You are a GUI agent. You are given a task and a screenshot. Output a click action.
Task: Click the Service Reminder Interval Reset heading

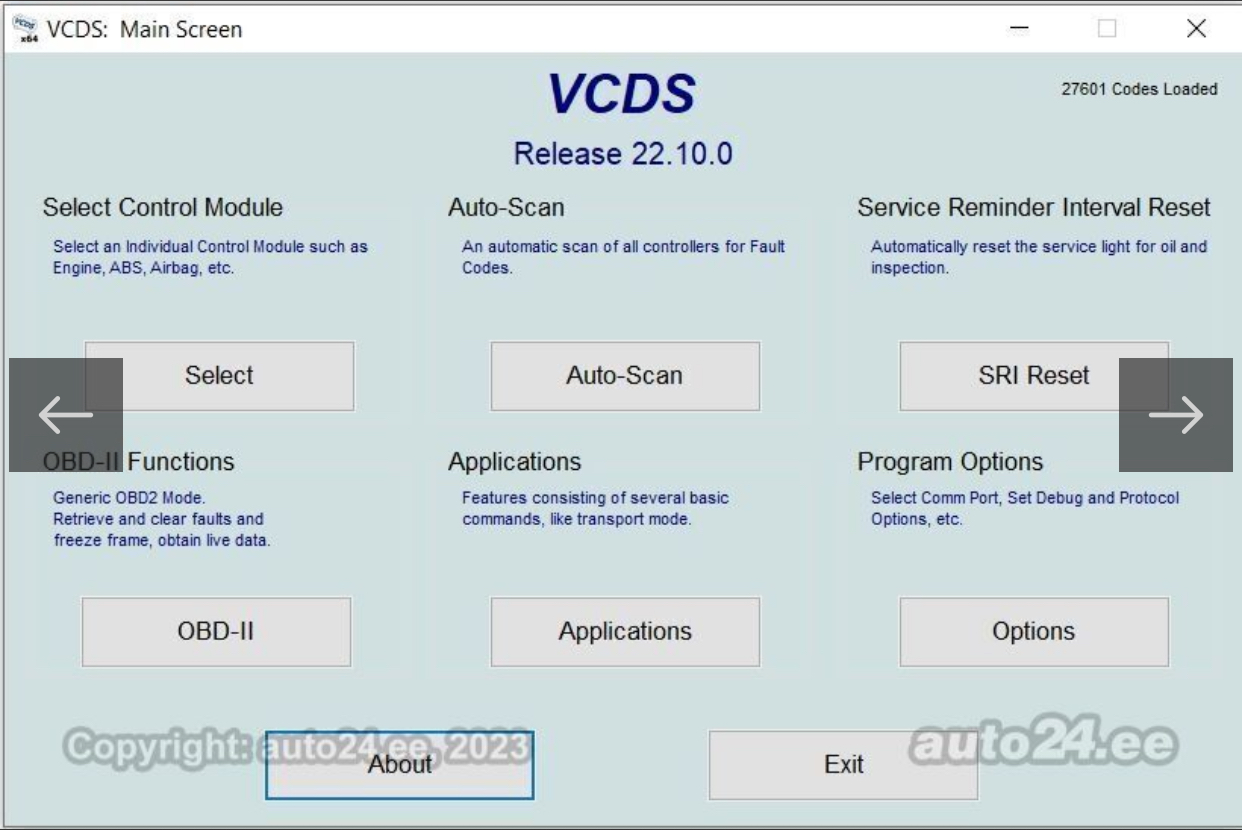click(1033, 207)
